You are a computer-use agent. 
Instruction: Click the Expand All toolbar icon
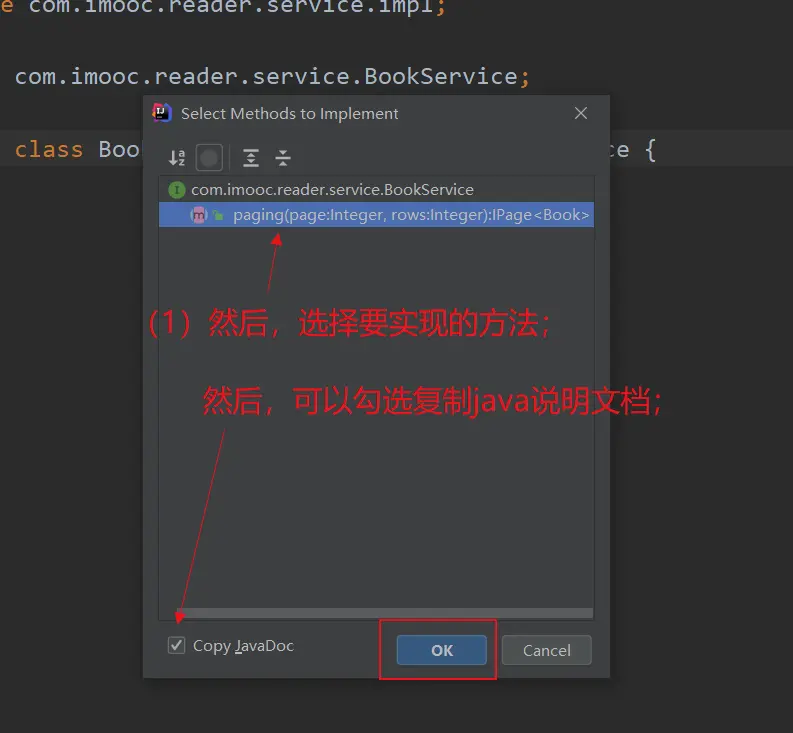tap(251, 158)
